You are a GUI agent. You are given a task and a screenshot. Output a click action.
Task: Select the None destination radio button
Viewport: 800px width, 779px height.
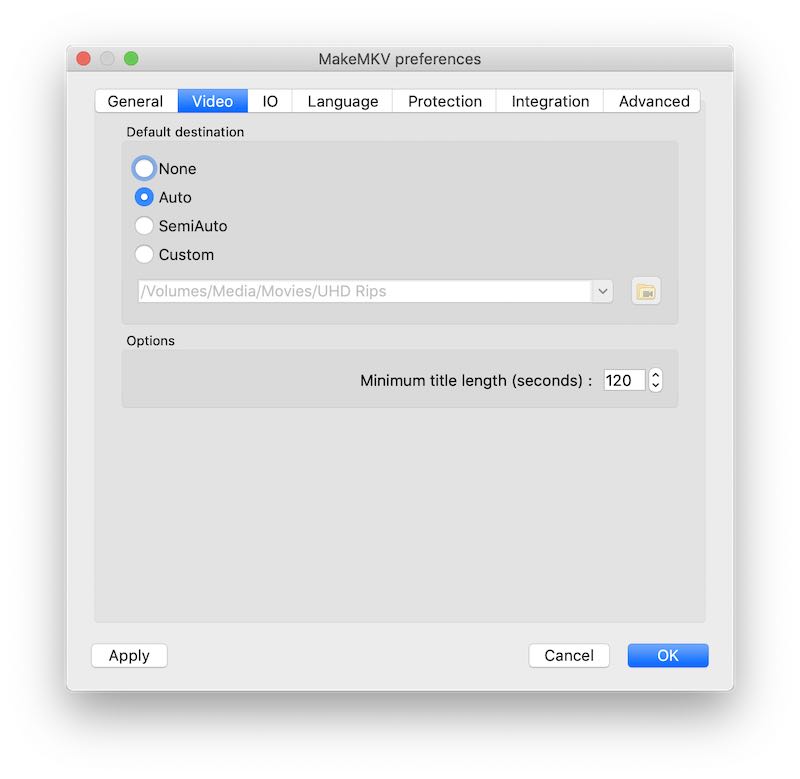pyautogui.click(x=145, y=169)
